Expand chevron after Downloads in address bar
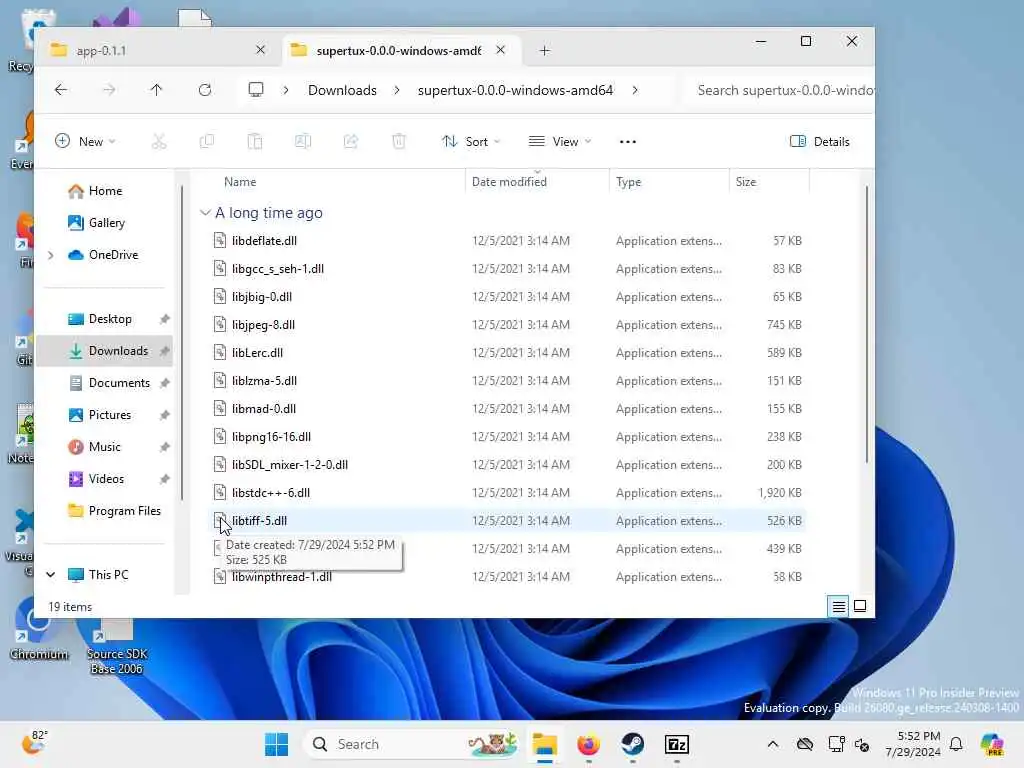The image size is (1024, 768). click(396, 90)
